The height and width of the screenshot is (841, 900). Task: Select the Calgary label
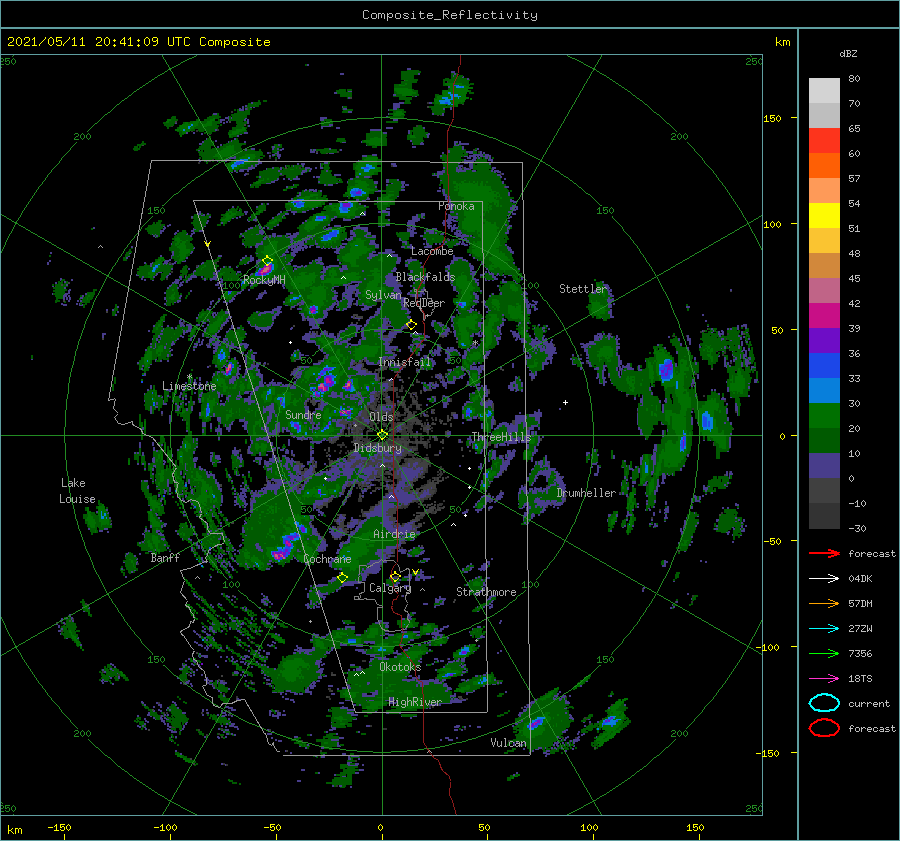(x=390, y=588)
